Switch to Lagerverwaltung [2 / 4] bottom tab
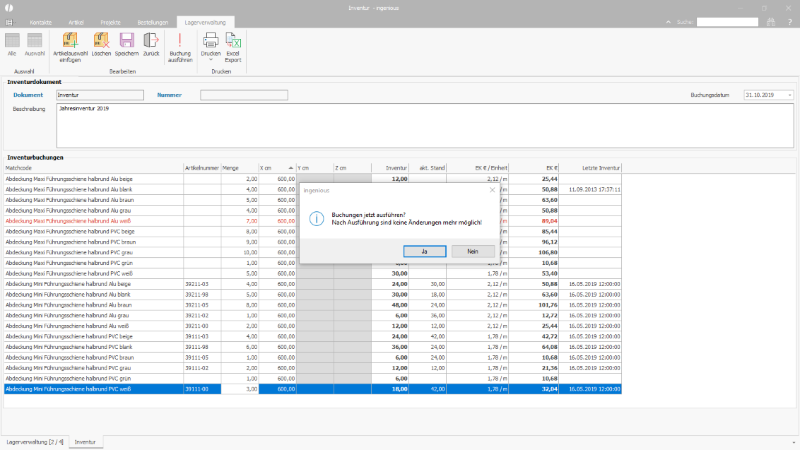The width and height of the screenshot is (800, 450). point(35,442)
